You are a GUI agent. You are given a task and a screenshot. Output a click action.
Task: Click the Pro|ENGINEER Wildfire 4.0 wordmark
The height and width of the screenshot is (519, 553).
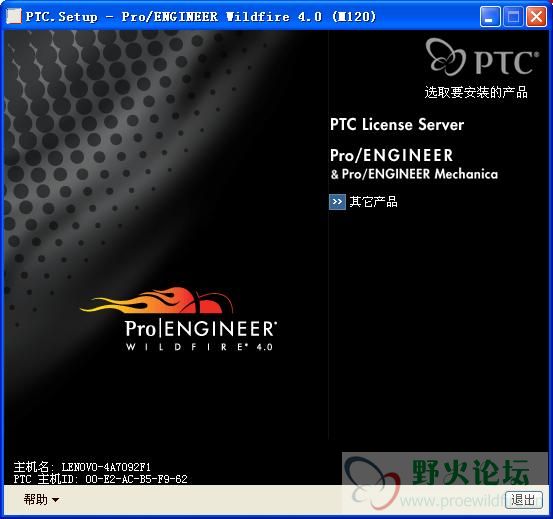200,335
